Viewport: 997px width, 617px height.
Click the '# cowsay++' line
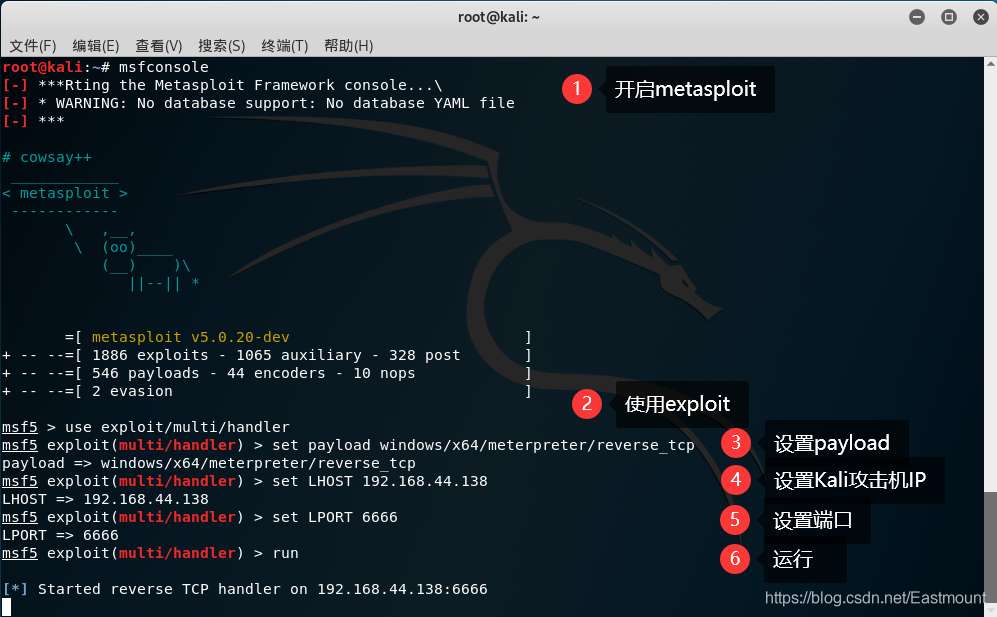pyautogui.click(x=47, y=157)
